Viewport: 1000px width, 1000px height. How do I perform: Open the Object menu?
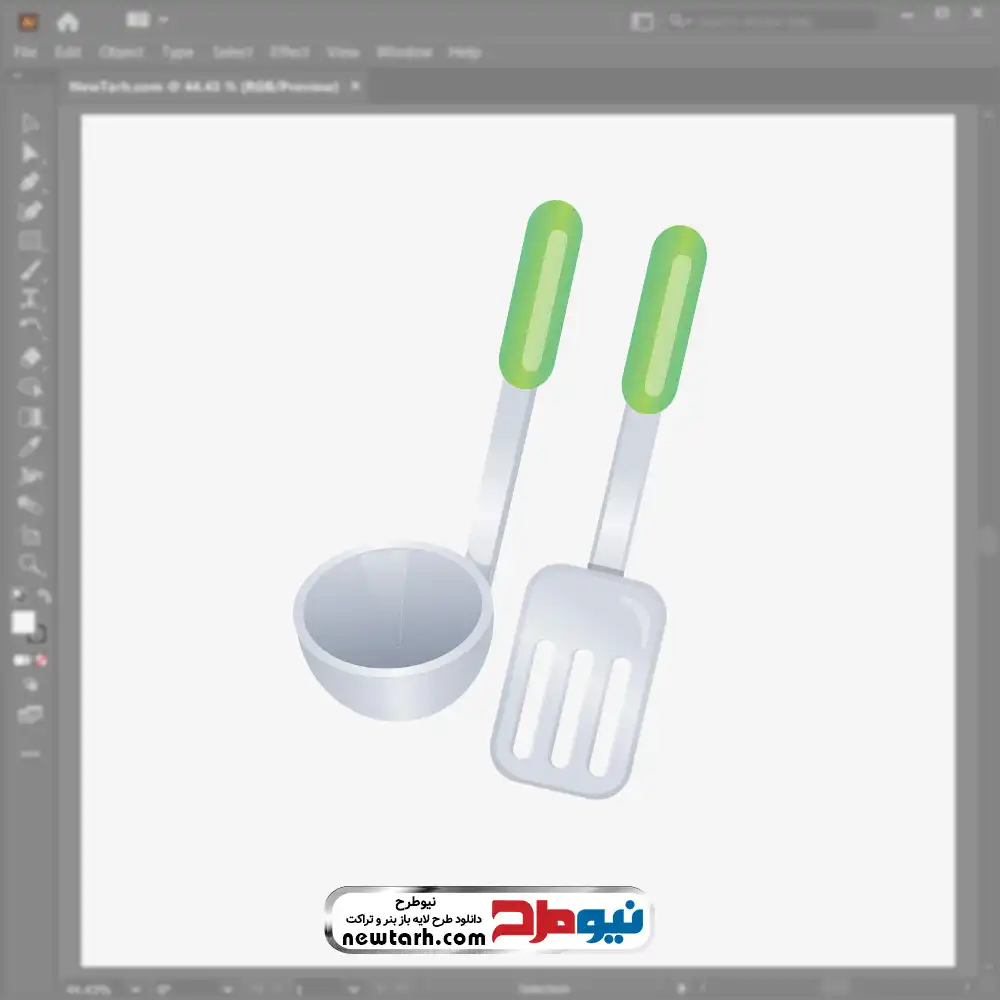[x=121, y=52]
